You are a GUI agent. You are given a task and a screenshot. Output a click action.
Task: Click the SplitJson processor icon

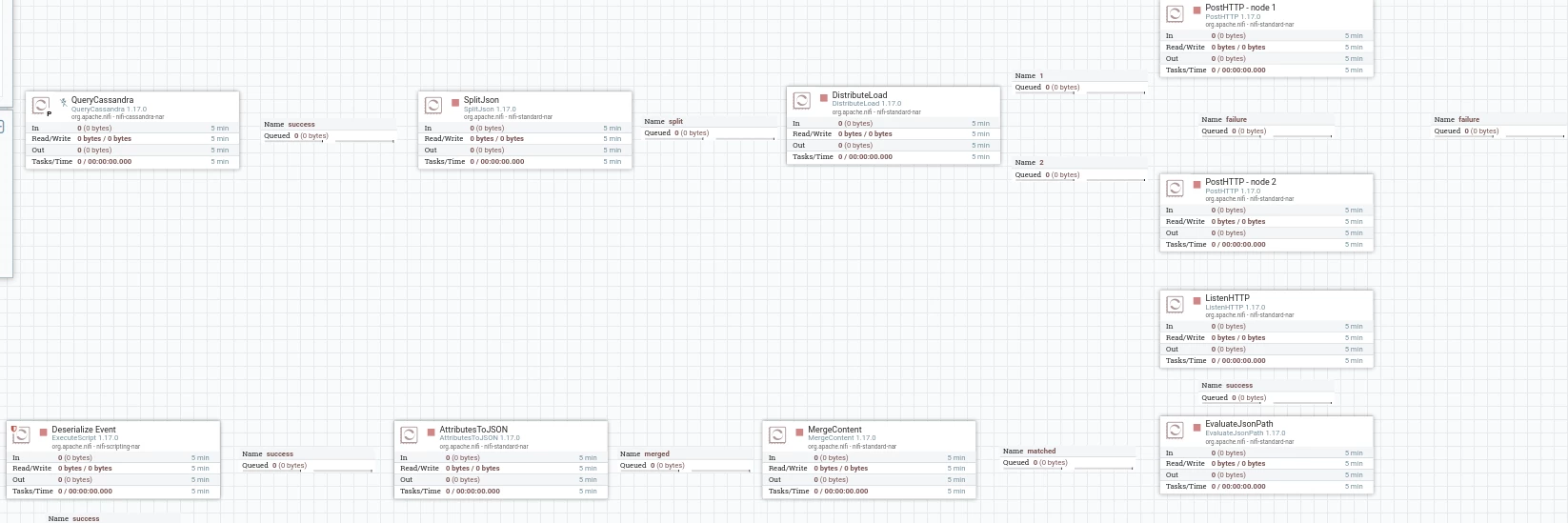[x=432, y=105]
